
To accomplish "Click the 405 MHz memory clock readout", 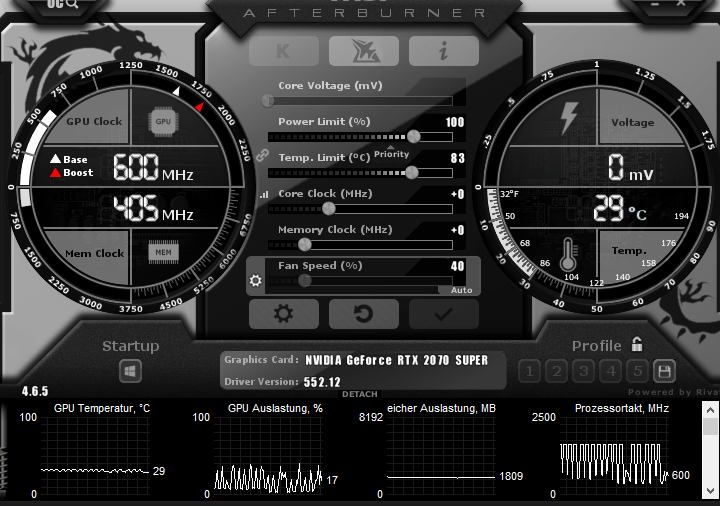I will pyautogui.click(x=153, y=209).
